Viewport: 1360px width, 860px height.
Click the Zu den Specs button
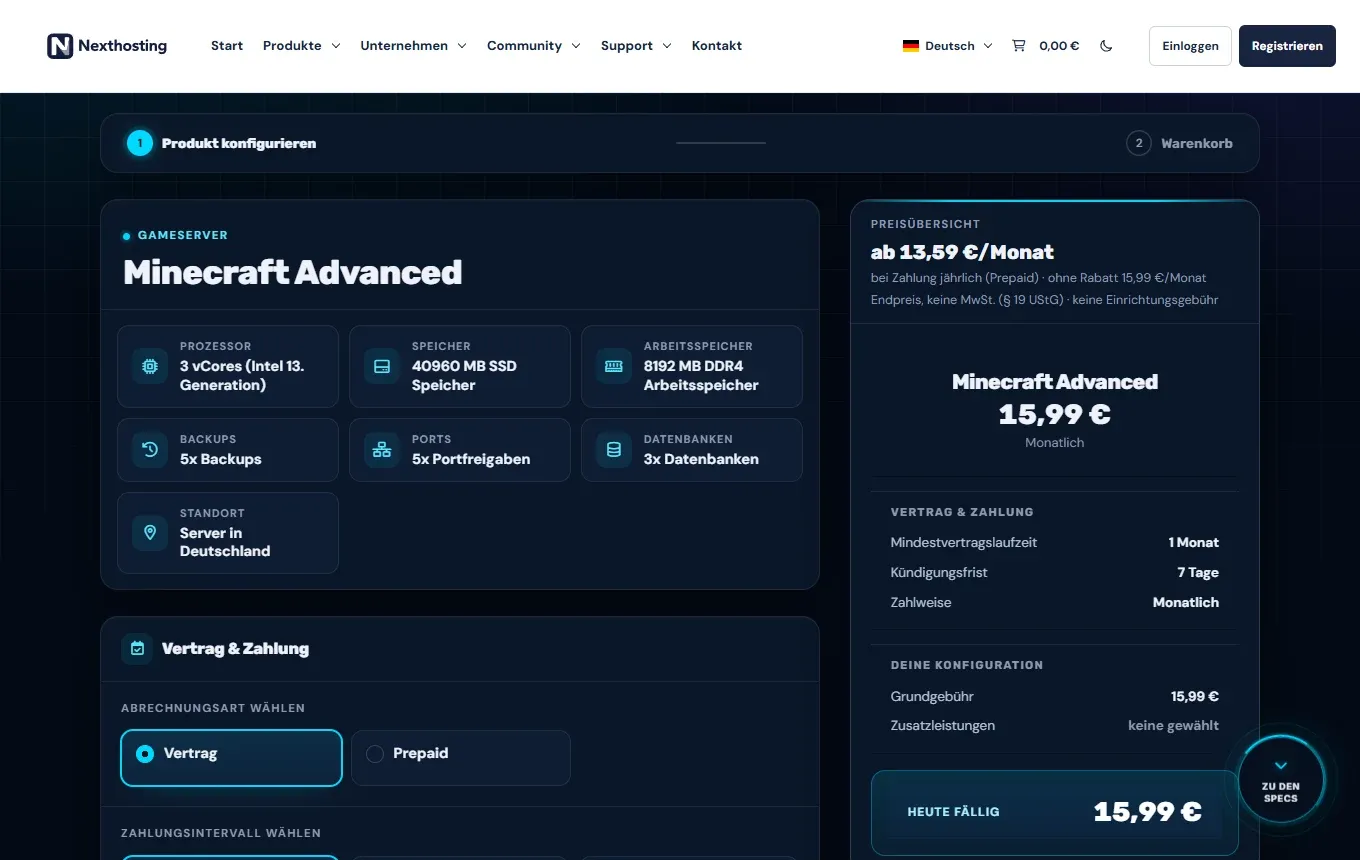(x=1281, y=781)
